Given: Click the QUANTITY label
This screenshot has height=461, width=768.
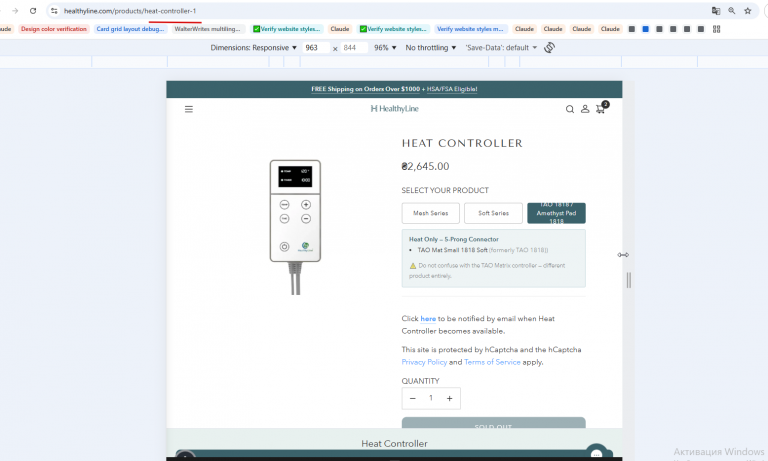Looking at the screenshot, I should [x=420, y=381].
